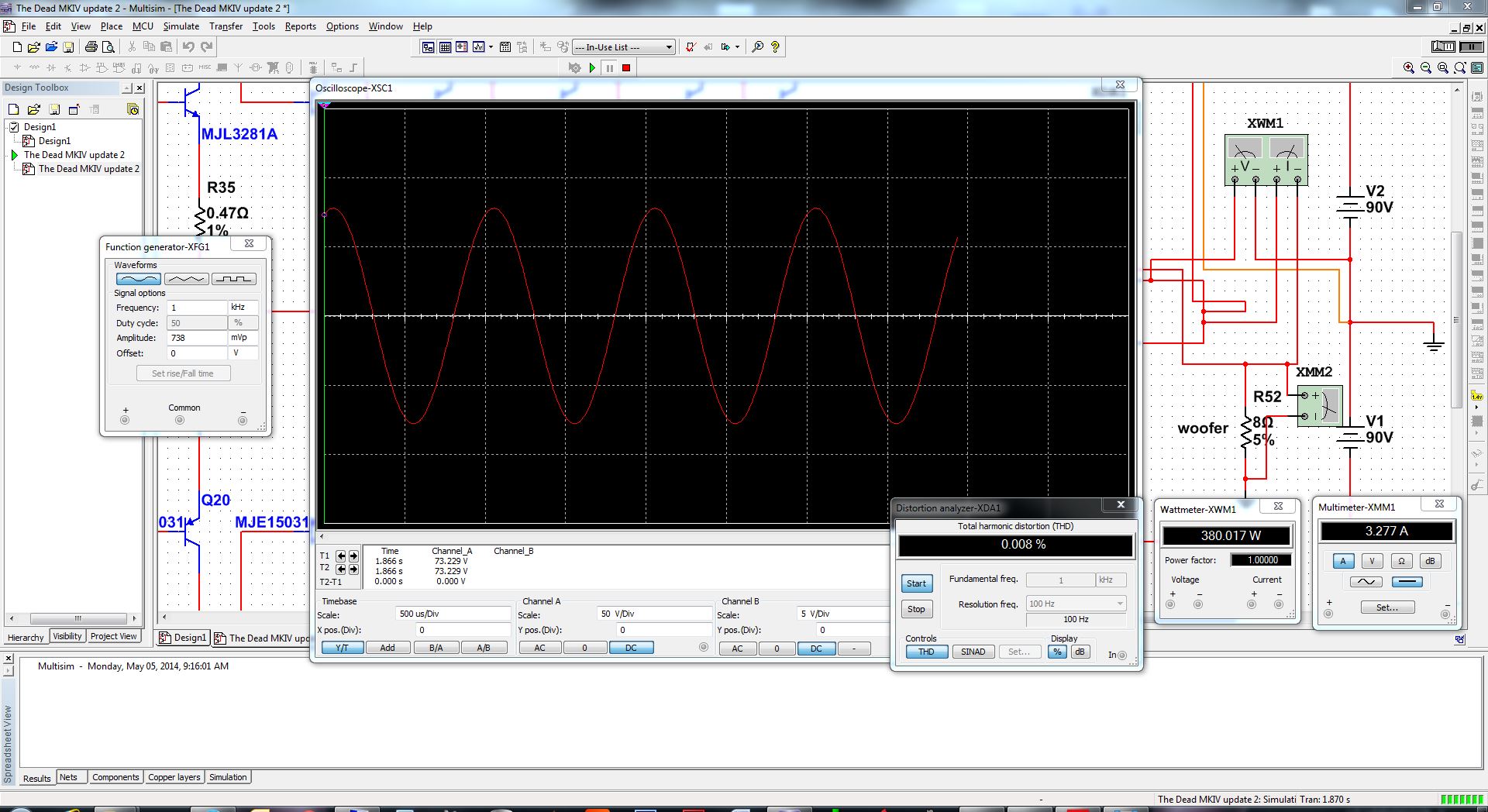Switch oscilloscope timebase to B/A mode
The height and width of the screenshot is (812, 1488).
pyautogui.click(x=436, y=648)
